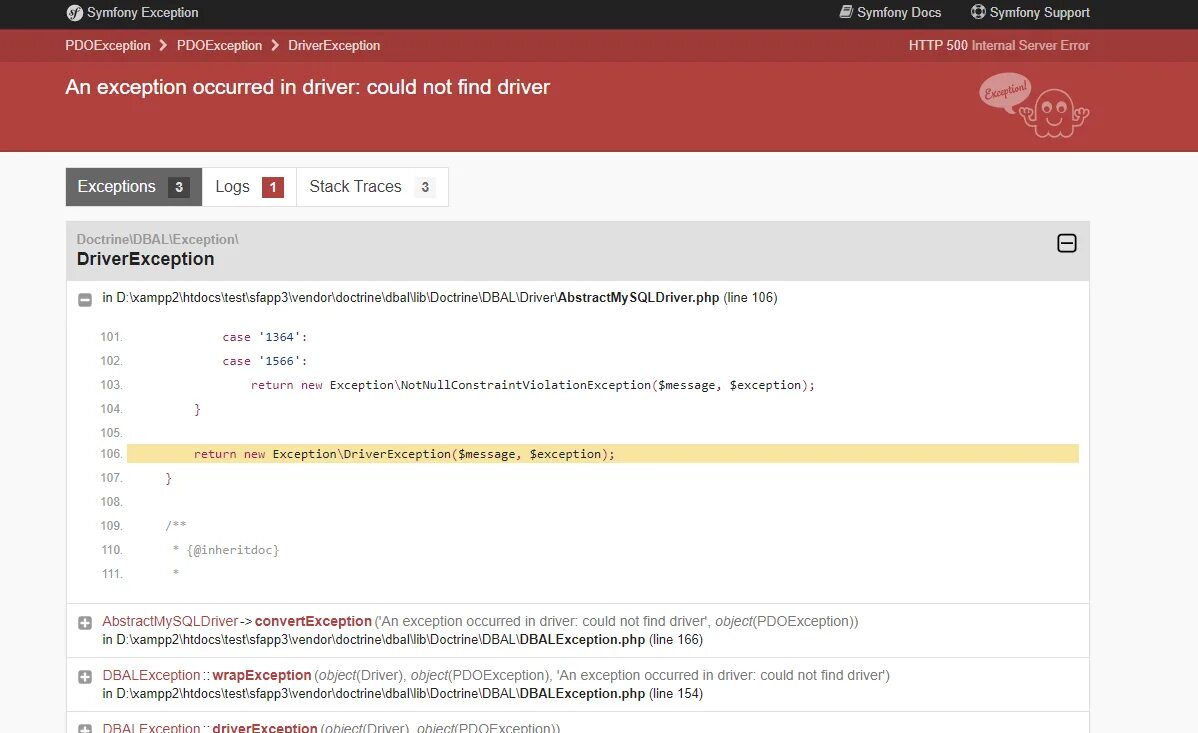The image size is (1198, 733).
Task: Click the Symfony ghost exception illustration
Action: (x=1034, y=105)
